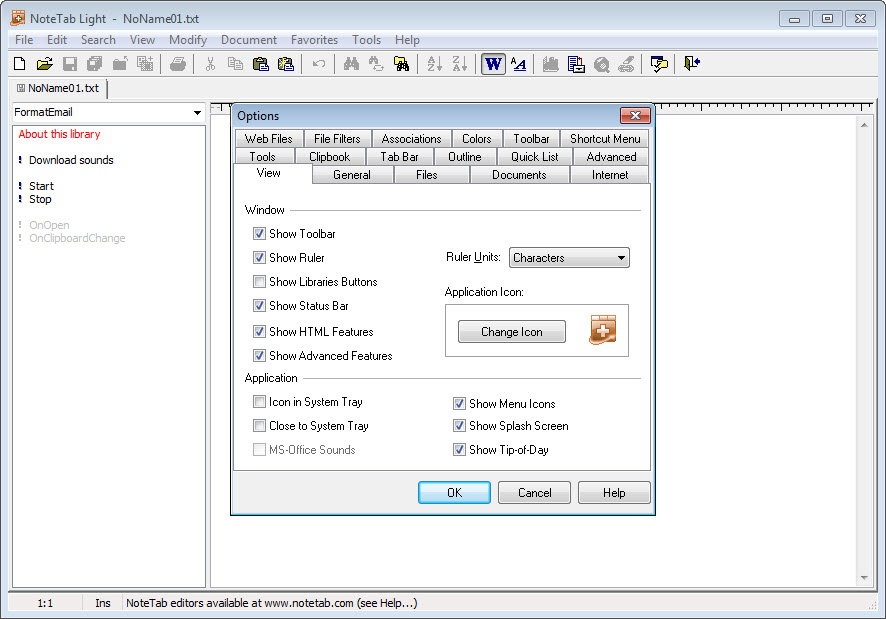The image size is (886, 619).
Task: Switch to the Shortcut Menu tab
Action: (605, 138)
